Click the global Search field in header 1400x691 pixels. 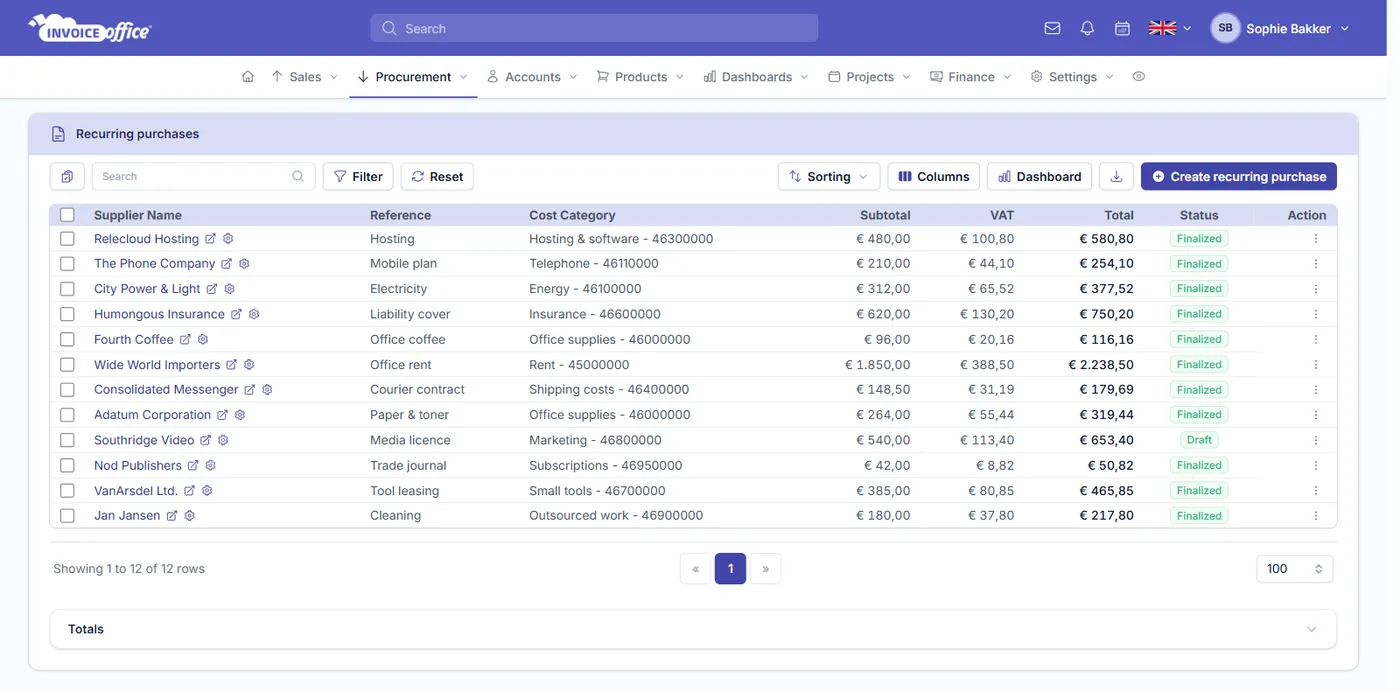tap(594, 29)
